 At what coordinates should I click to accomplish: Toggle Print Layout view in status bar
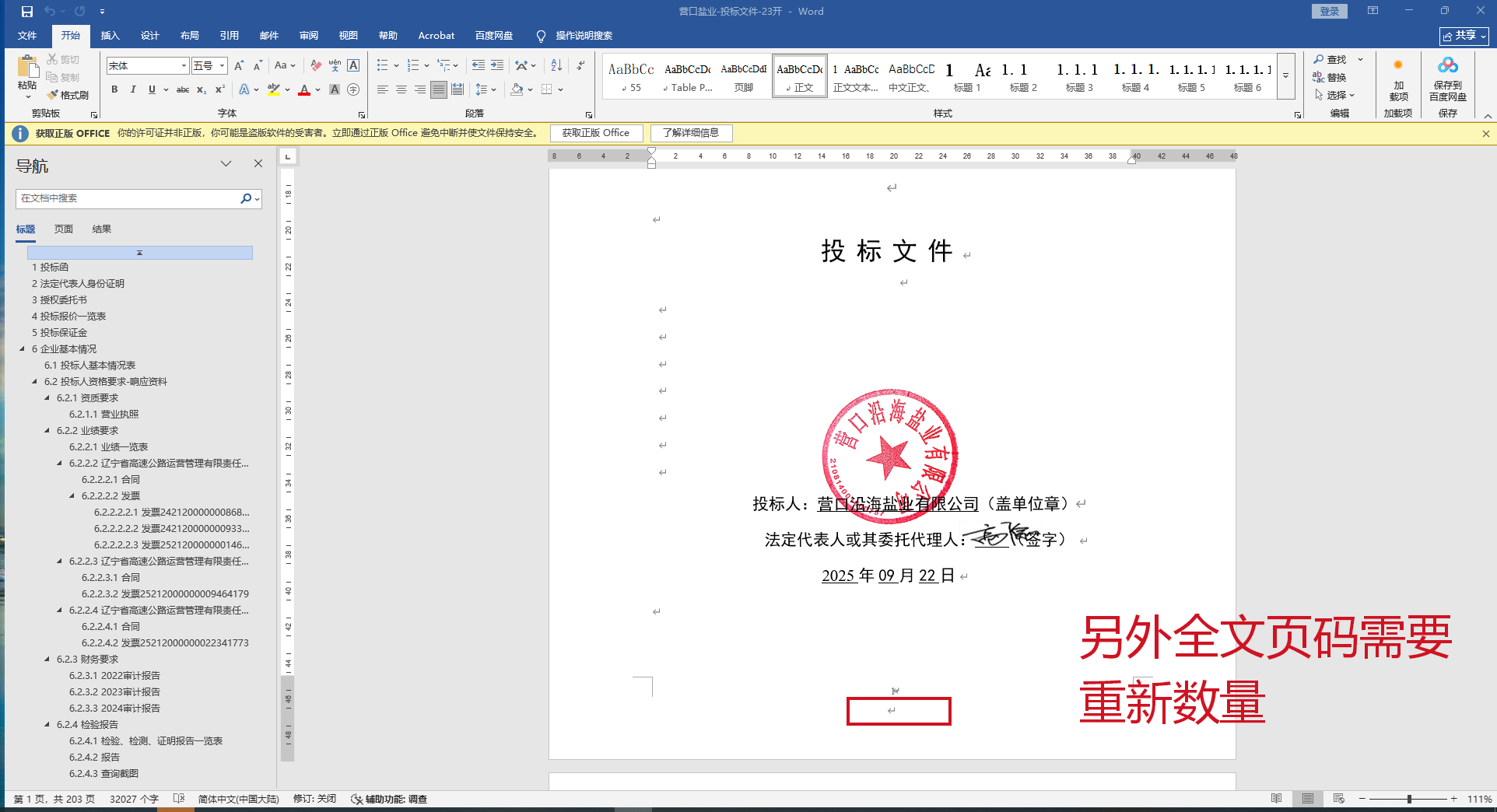(x=1308, y=799)
